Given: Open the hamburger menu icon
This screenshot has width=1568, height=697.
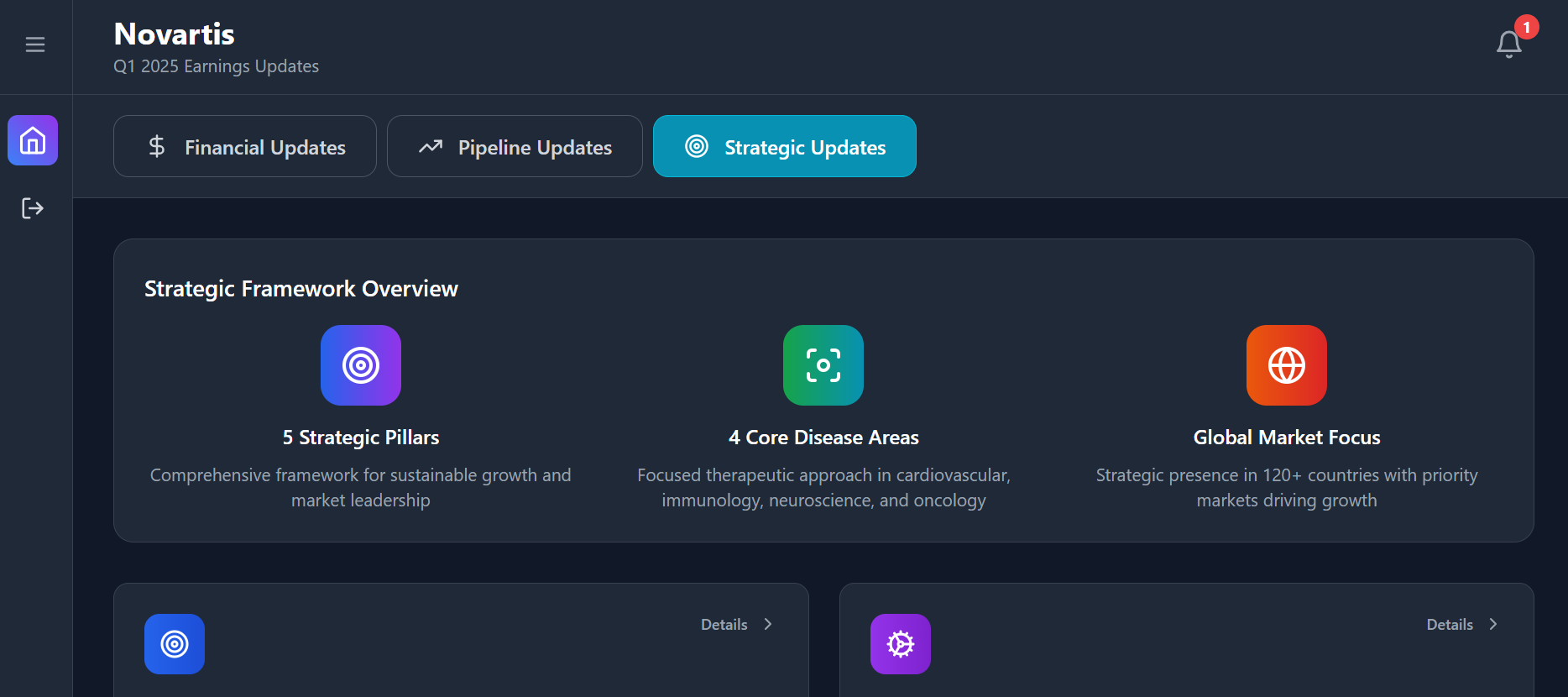Looking at the screenshot, I should pyautogui.click(x=35, y=45).
